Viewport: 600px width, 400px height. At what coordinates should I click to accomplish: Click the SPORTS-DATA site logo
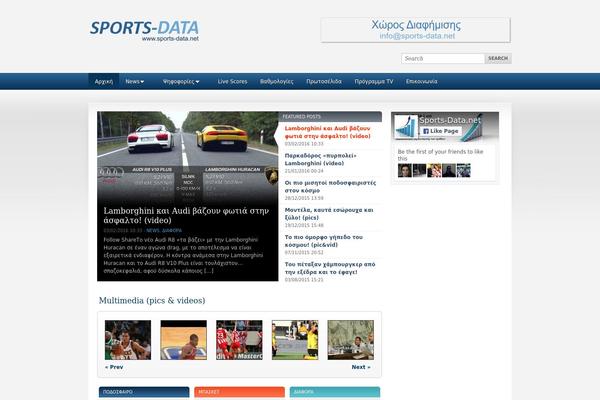click(x=144, y=30)
